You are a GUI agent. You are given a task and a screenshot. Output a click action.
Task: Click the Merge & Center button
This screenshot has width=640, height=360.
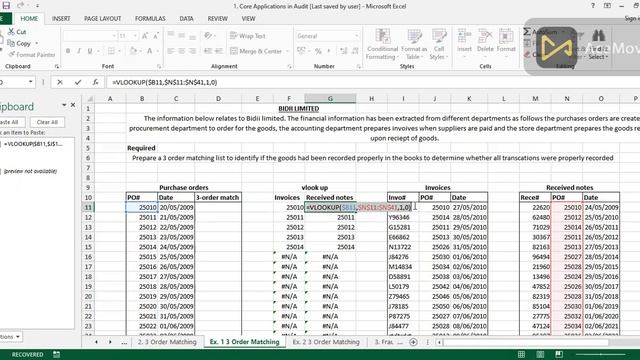[x=256, y=51]
